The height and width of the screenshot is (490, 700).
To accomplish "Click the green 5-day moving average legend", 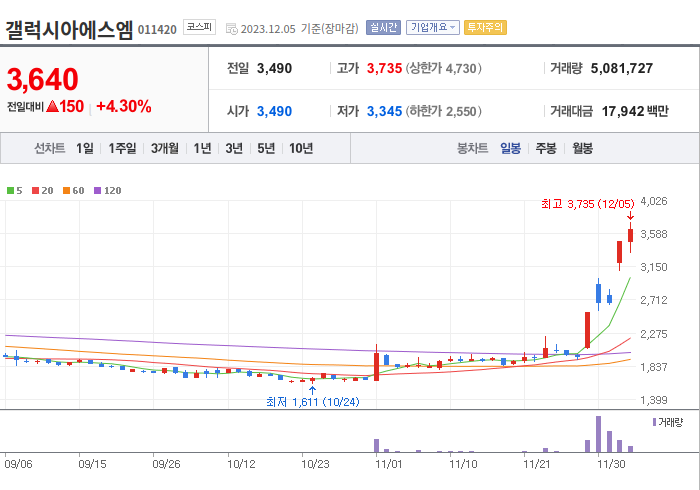I will point(14,191).
